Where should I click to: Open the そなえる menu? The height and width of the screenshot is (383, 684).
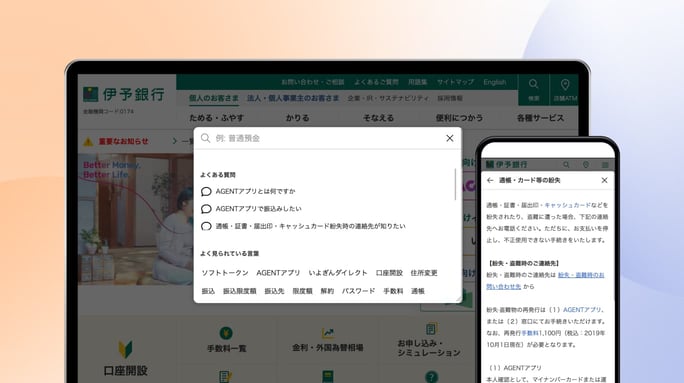[x=379, y=118]
